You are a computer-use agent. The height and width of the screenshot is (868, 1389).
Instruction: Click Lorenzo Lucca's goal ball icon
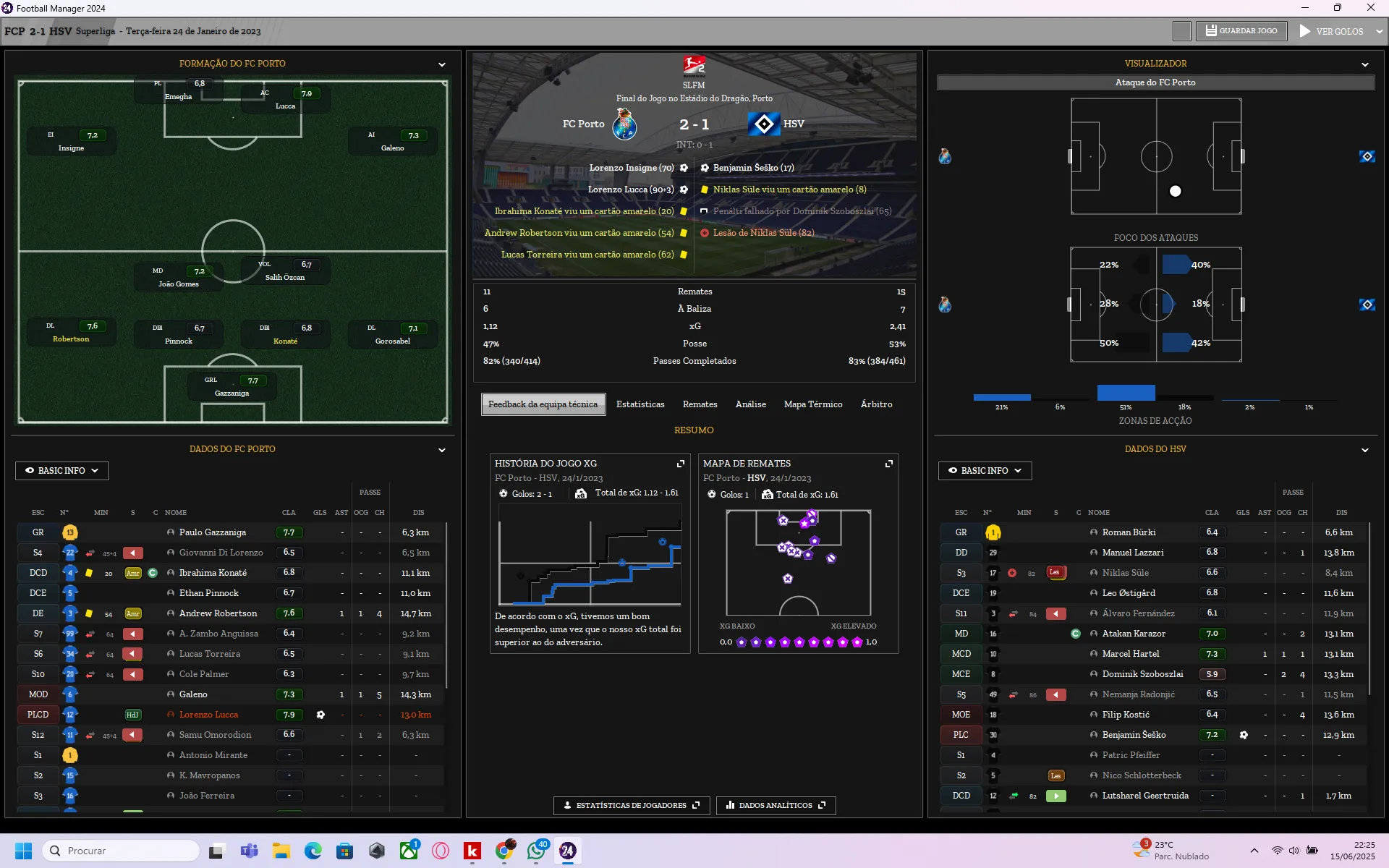[684, 190]
